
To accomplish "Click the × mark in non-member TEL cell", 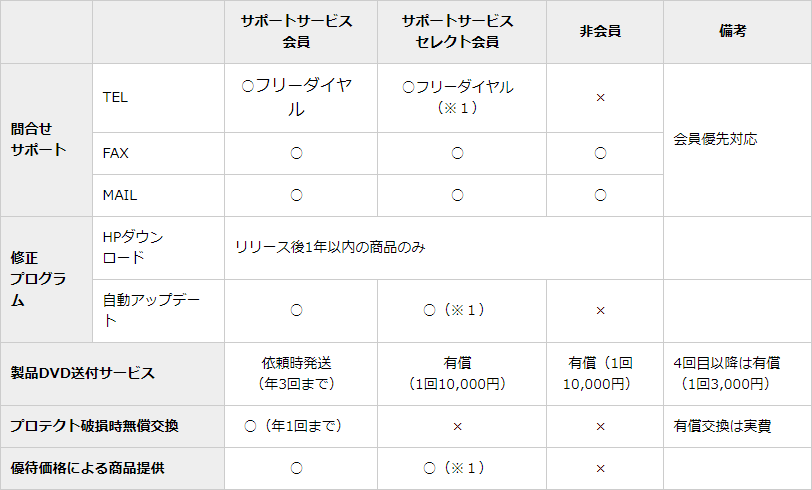I will 600,98.
